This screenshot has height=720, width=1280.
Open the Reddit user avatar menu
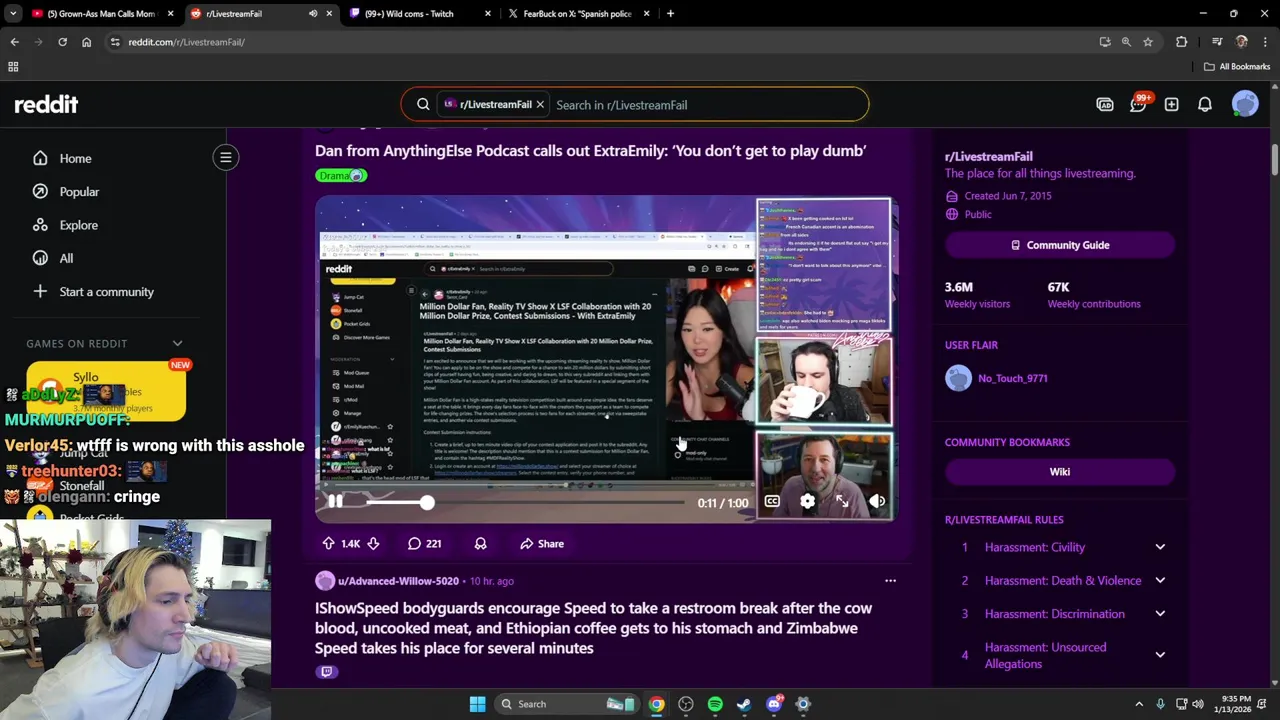point(1245,104)
